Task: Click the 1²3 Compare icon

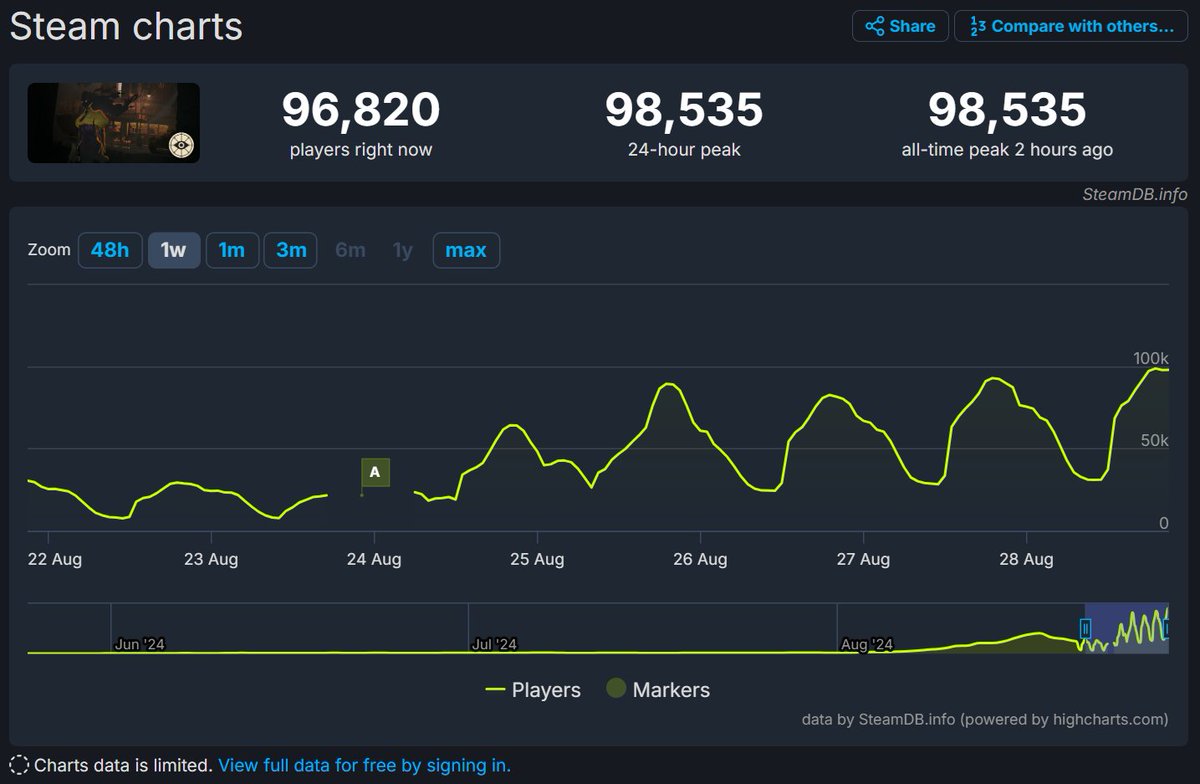Action: click(975, 26)
